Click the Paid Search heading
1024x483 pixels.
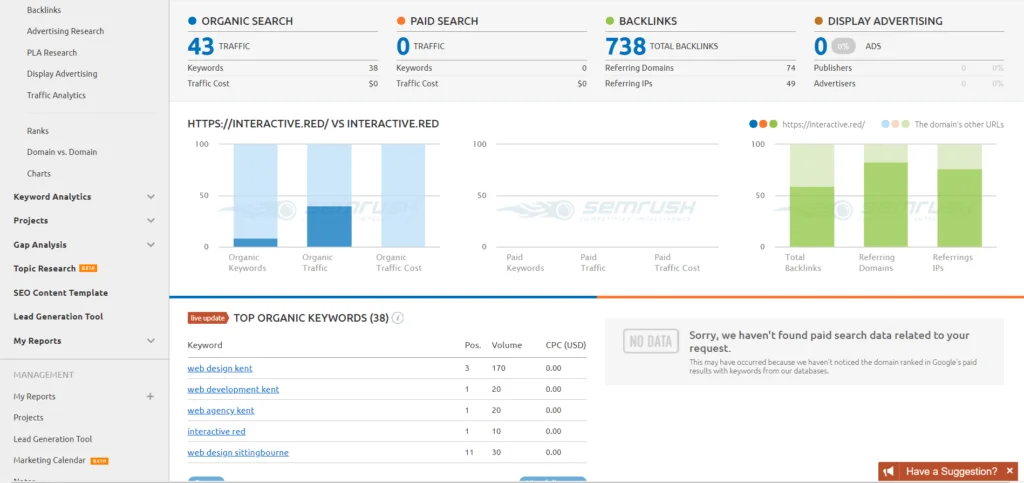pyautogui.click(x=444, y=21)
